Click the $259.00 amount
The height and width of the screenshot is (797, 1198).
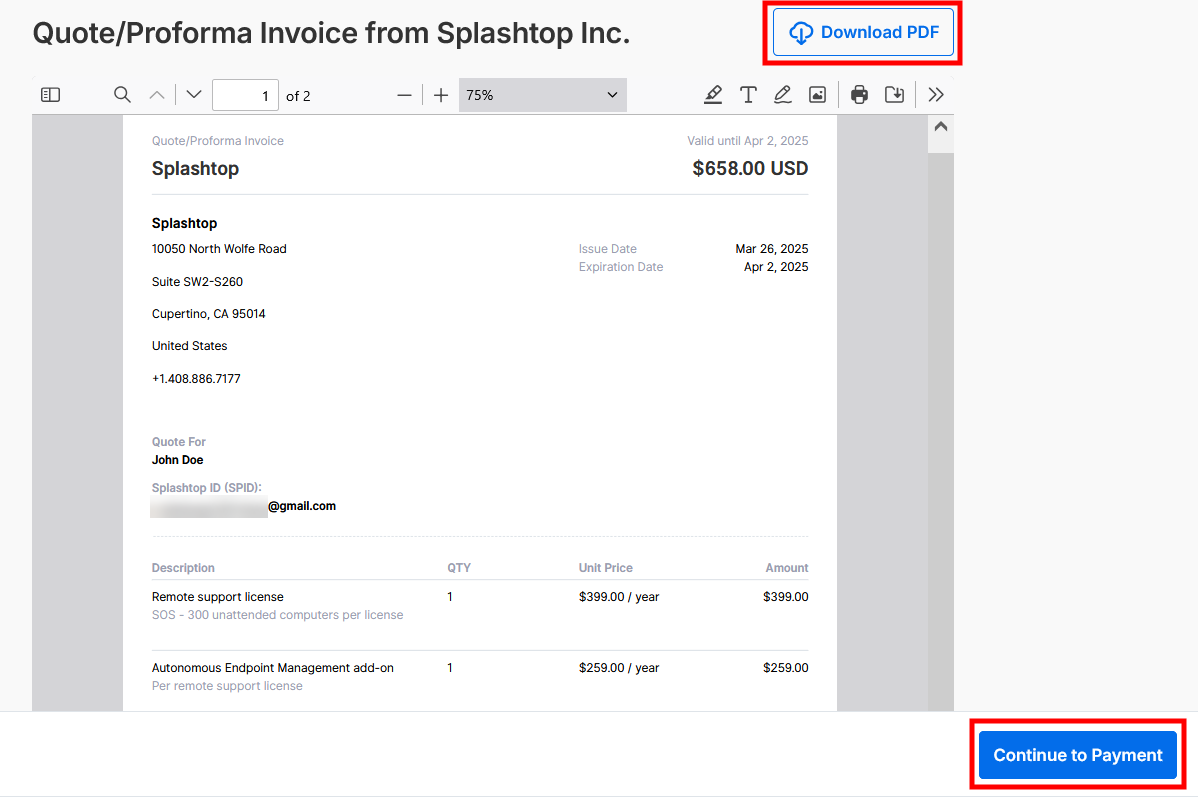pos(785,667)
